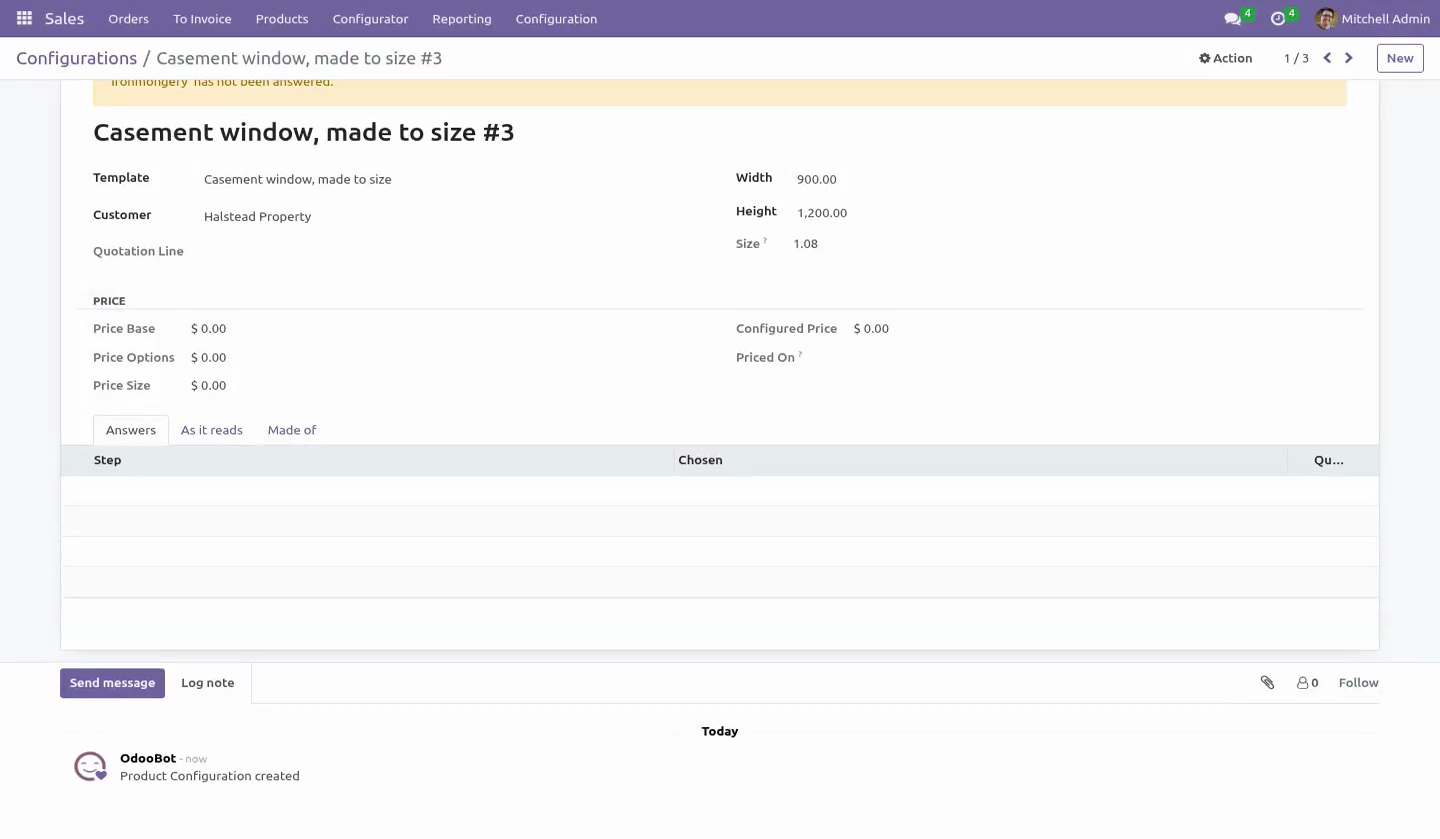Image resolution: width=1440 pixels, height=839 pixels.
Task: Click the Size value 1.08
Action: pyautogui.click(x=805, y=244)
